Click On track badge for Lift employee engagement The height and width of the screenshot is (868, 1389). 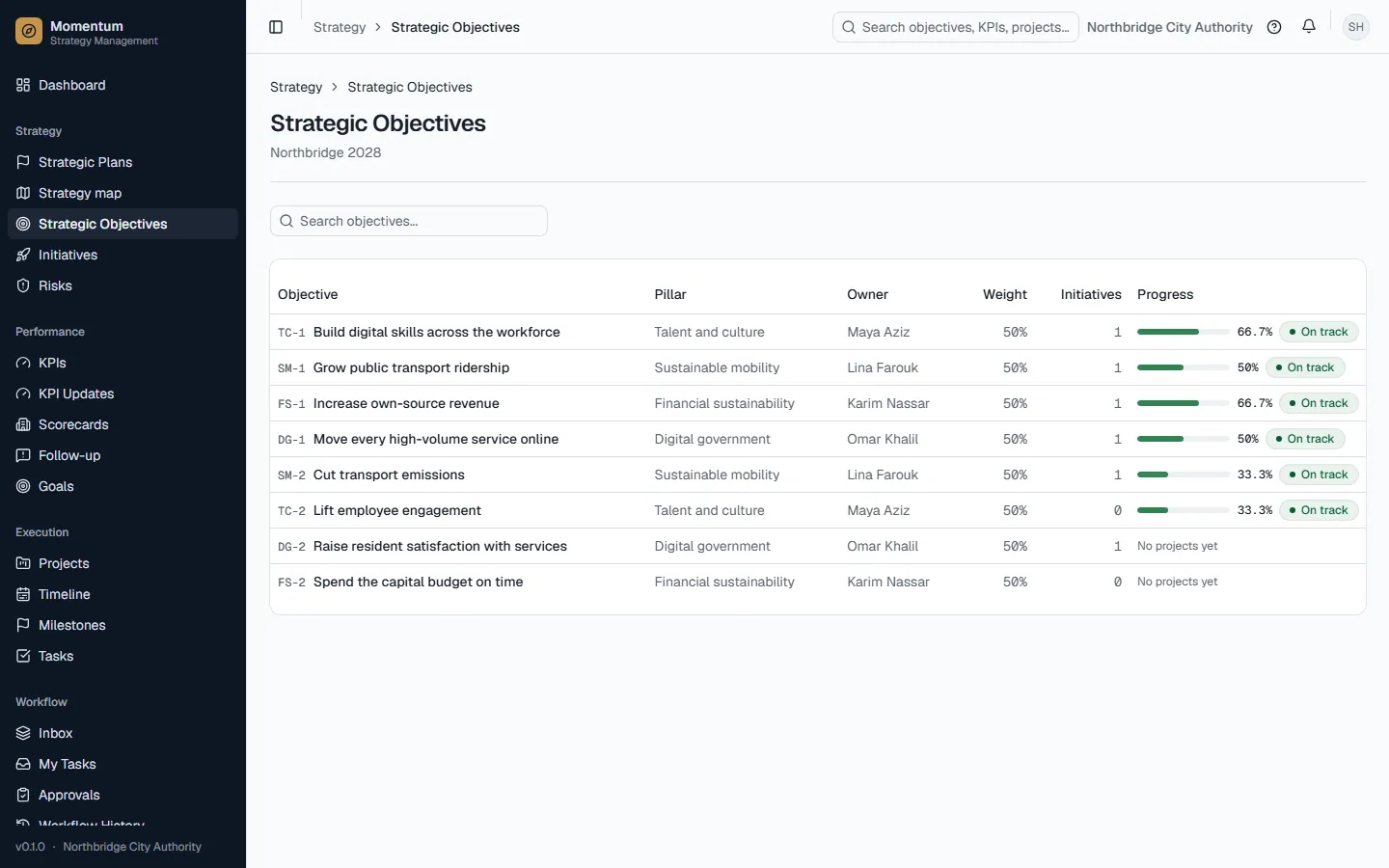tap(1319, 510)
